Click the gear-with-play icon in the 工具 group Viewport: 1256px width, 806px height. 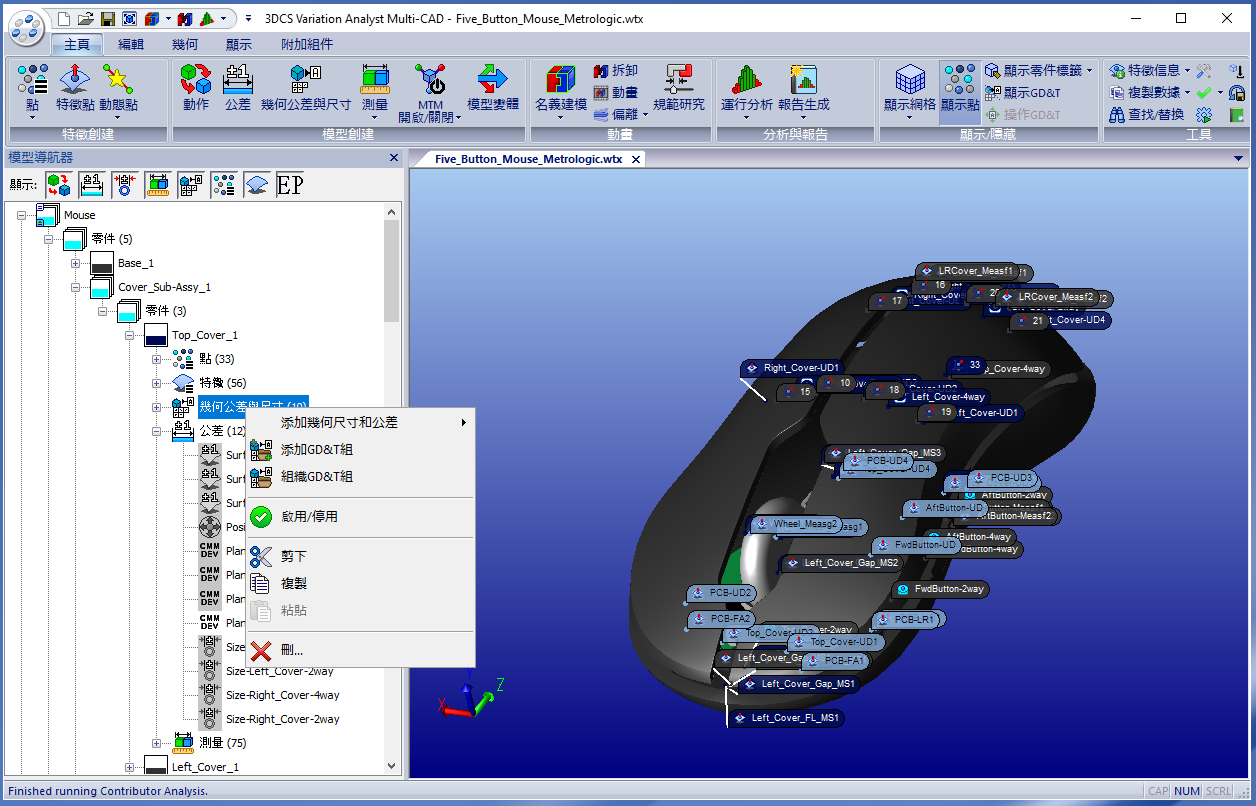pos(1204,115)
